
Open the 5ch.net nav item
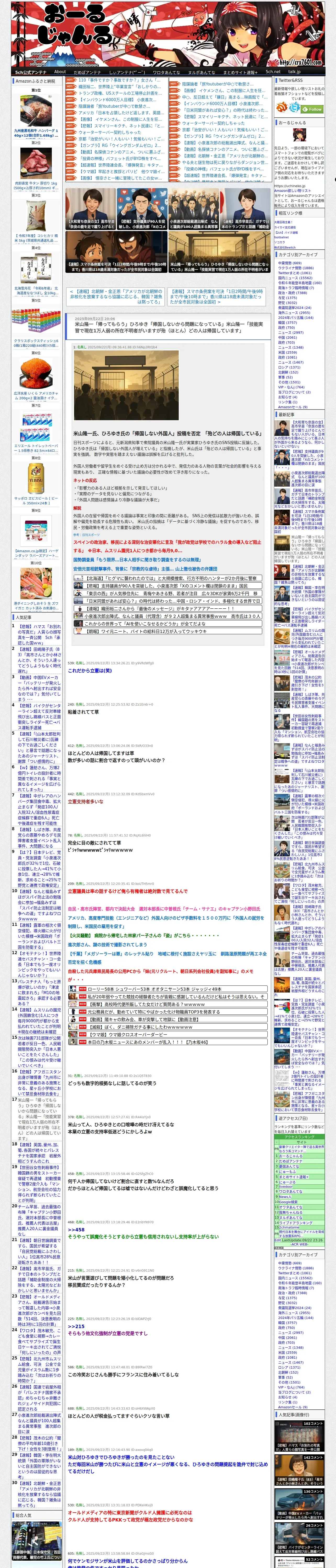(x=273, y=72)
